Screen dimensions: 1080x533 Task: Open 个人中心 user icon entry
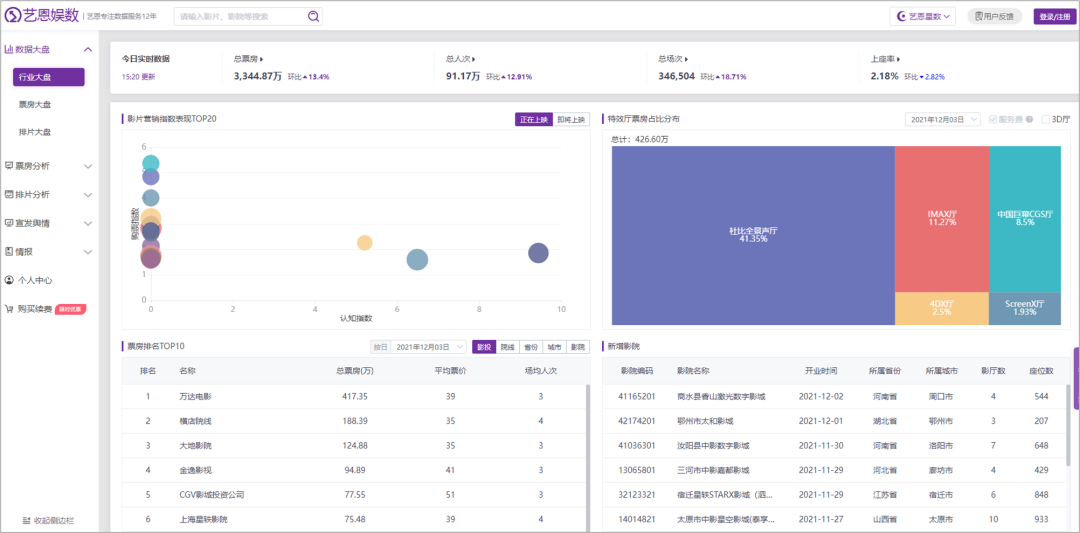pyautogui.click(x=9, y=280)
